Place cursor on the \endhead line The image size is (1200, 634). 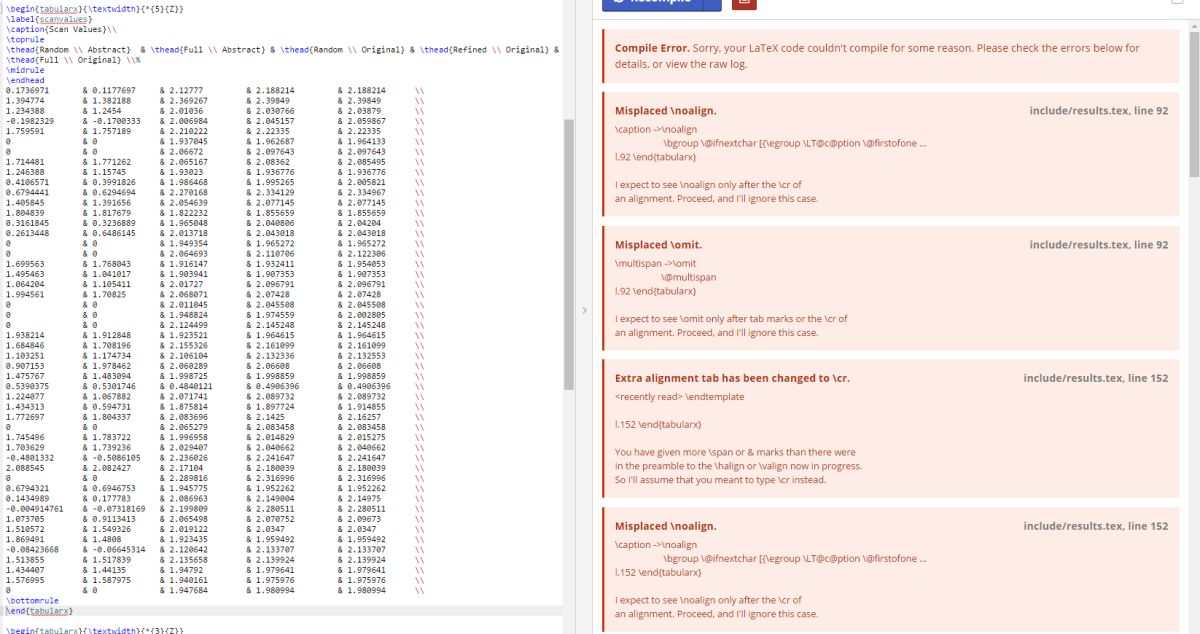click(x=24, y=80)
